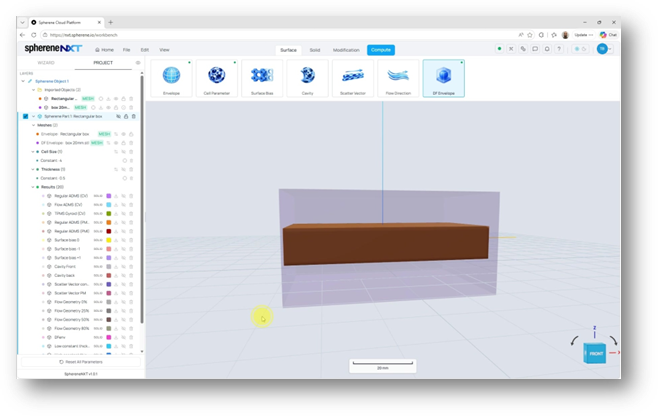This screenshot has width=658, height=416.
Task: Open a new browser tab
Action: tap(111, 22)
